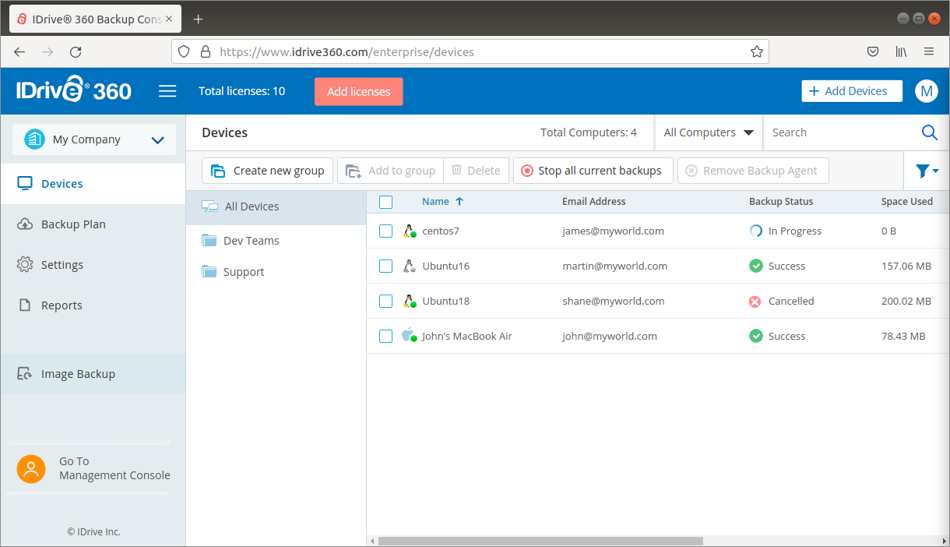The width and height of the screenshot is (950, 547).
Task: Click the My Company building icon
Action: [x=35, y=139]
